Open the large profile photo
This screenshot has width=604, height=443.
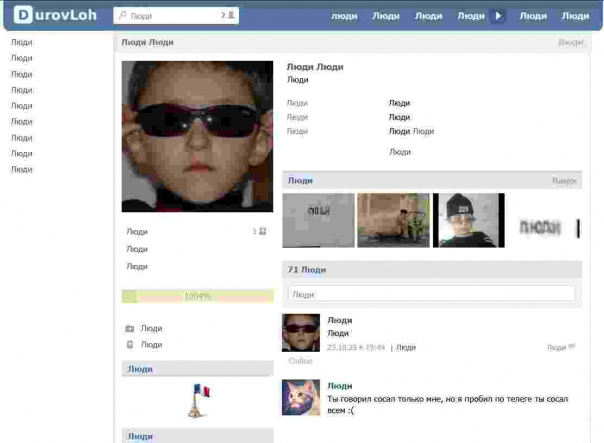point(197,136)
